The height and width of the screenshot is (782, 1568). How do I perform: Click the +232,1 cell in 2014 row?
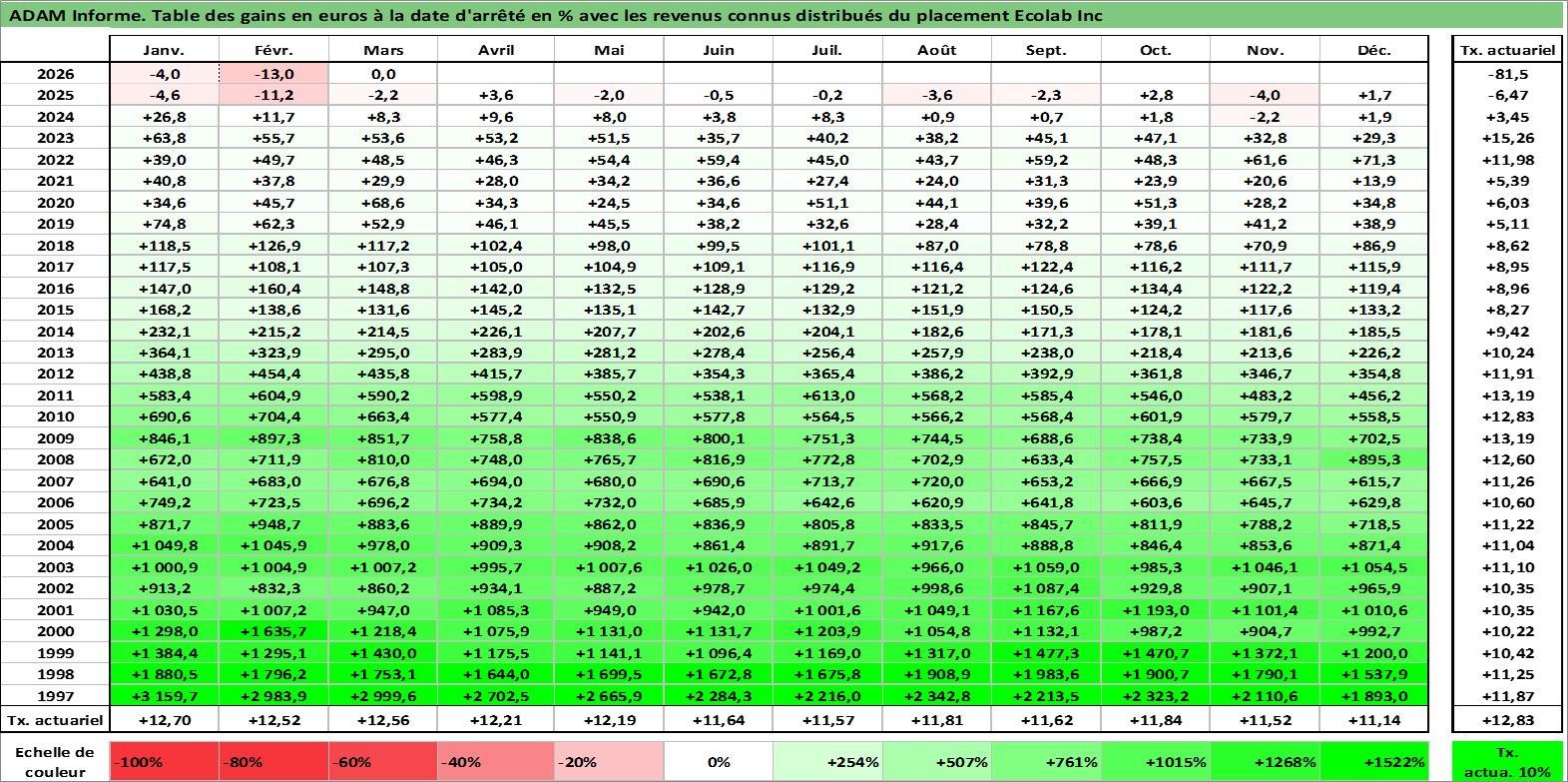pyautogui.click(x=164, y=332)
